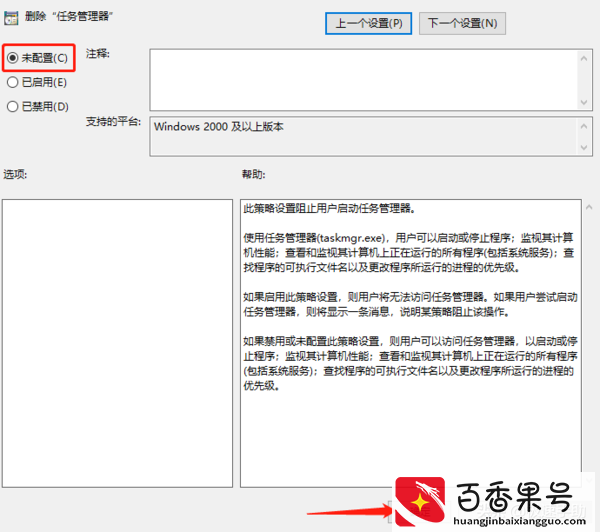
Task: Click the 帮助 label
Action: 253,174
